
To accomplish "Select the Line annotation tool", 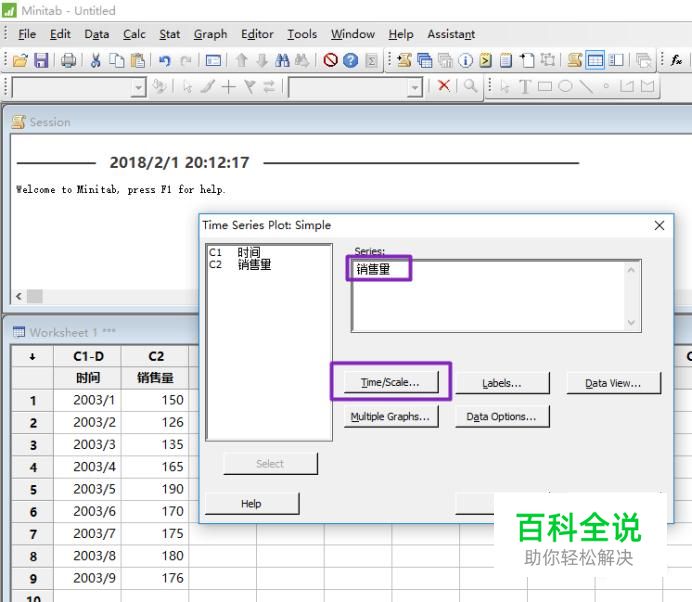I will (x=586, y=87).
